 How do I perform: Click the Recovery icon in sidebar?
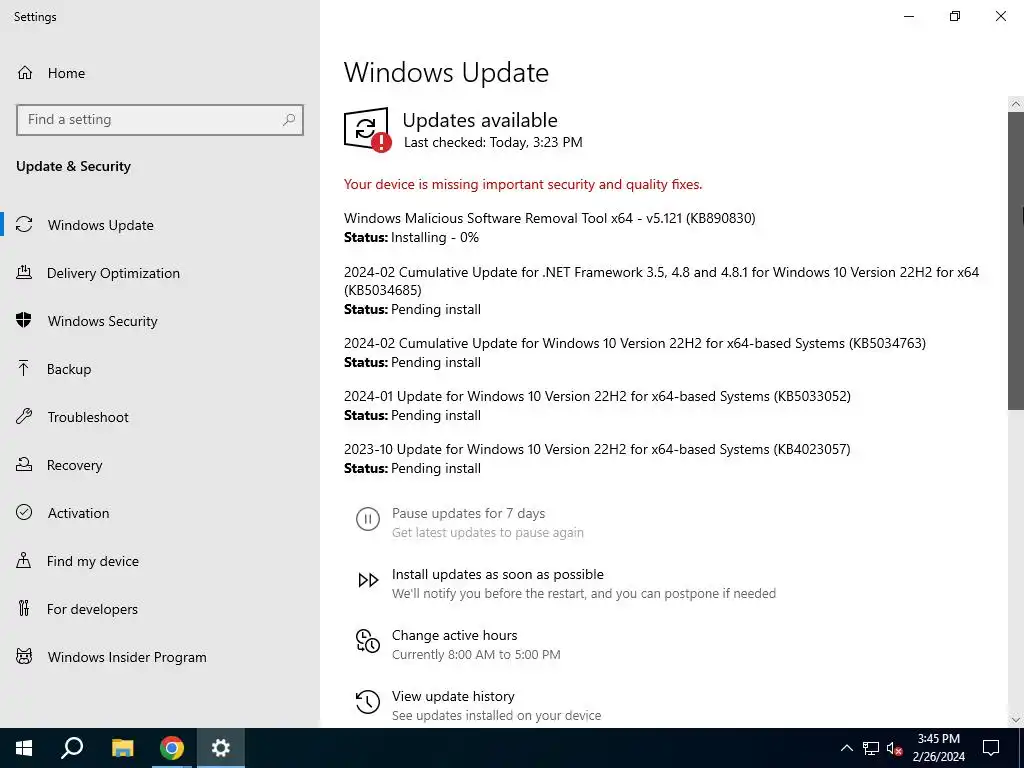[x=24, y=464]
